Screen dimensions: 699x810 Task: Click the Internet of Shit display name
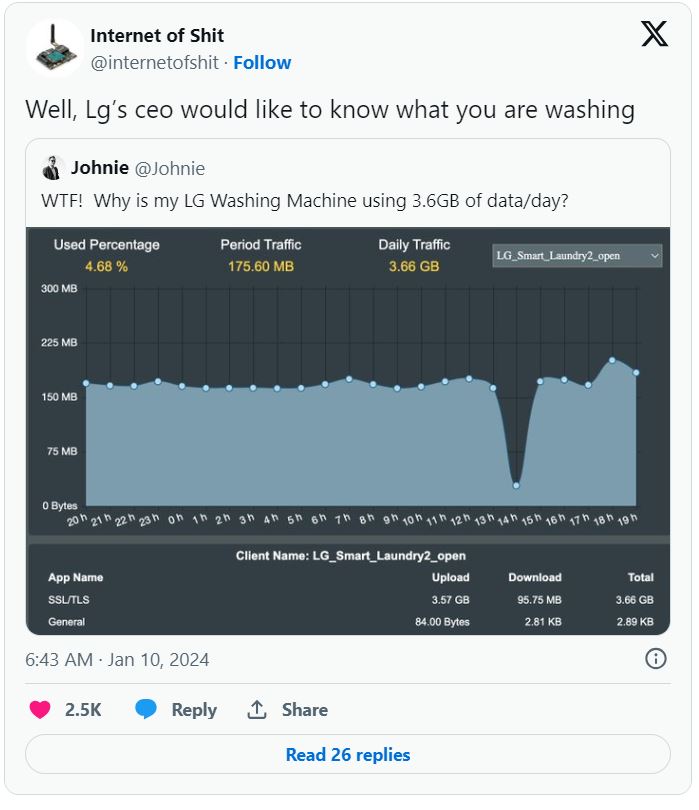[x=157, y=35]
